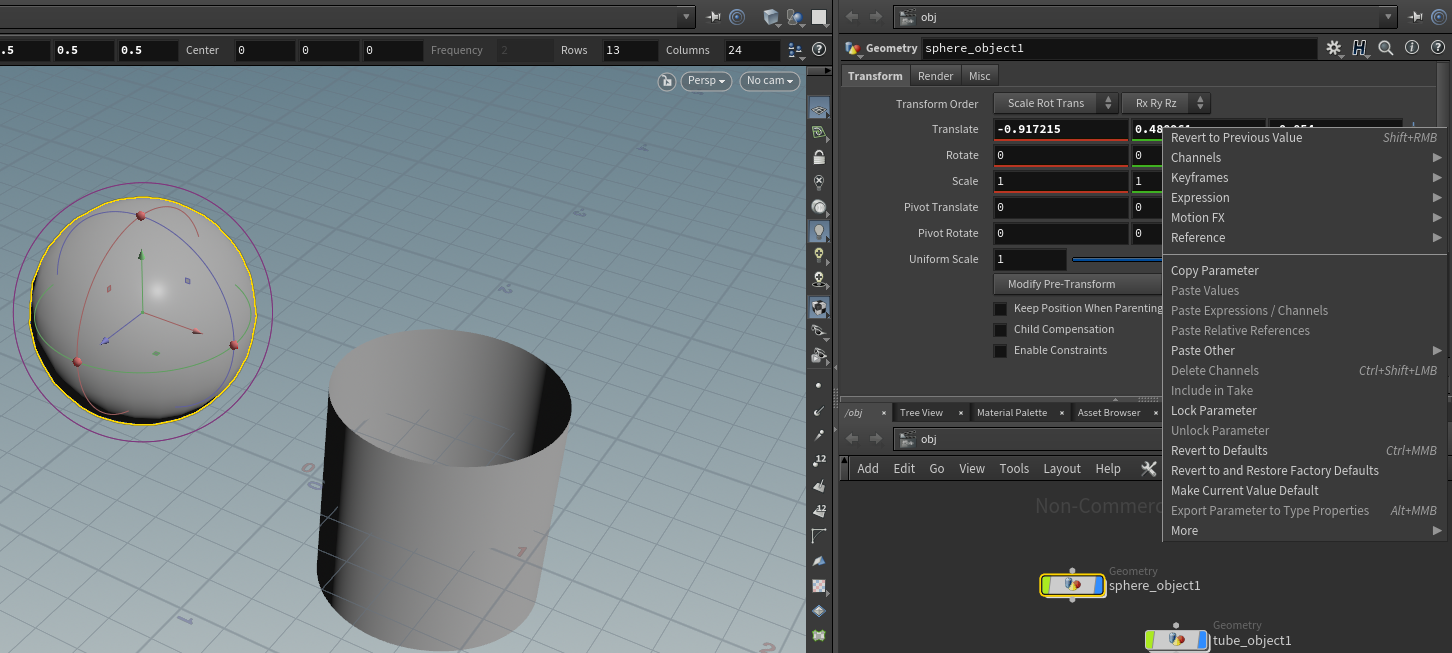This screenshot has height=653, width=1452.
Task: Click the search magnifier in parameter pane
Action: pos(1386,48)
